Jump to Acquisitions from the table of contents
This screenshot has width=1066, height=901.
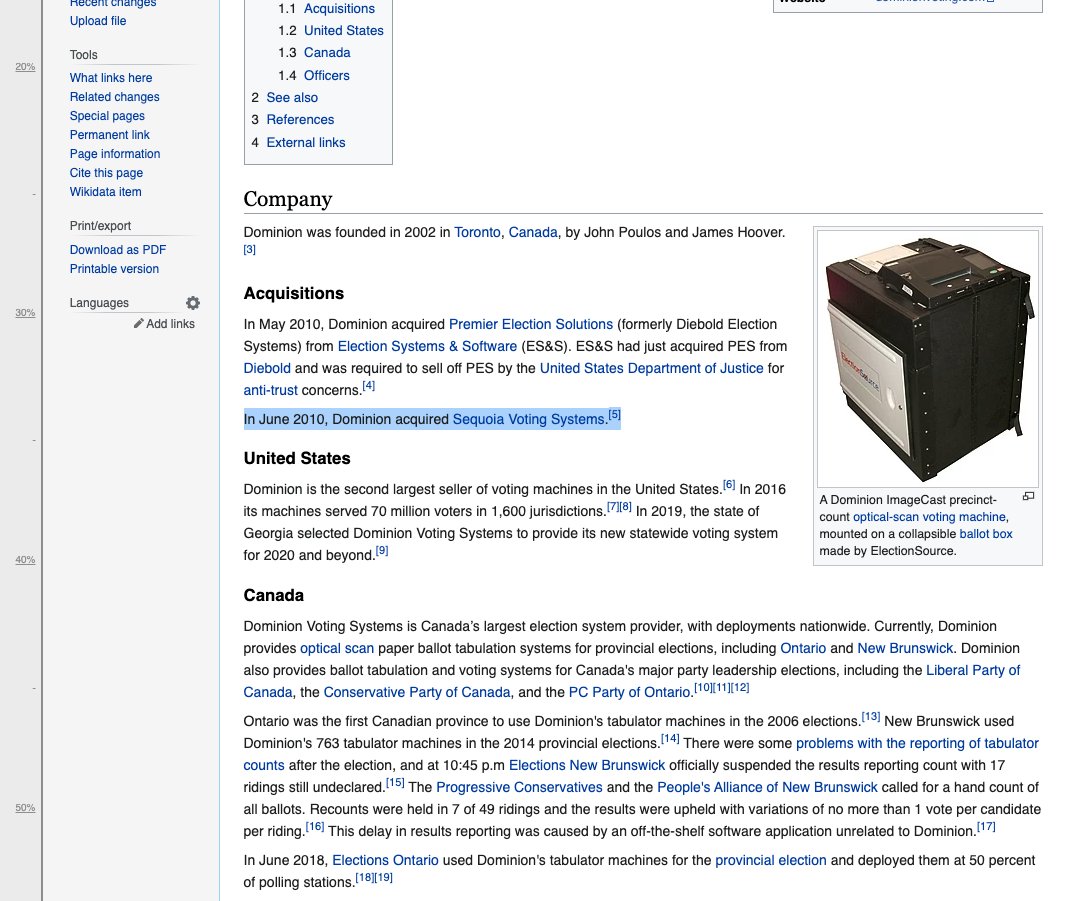[x=339, y=8]
